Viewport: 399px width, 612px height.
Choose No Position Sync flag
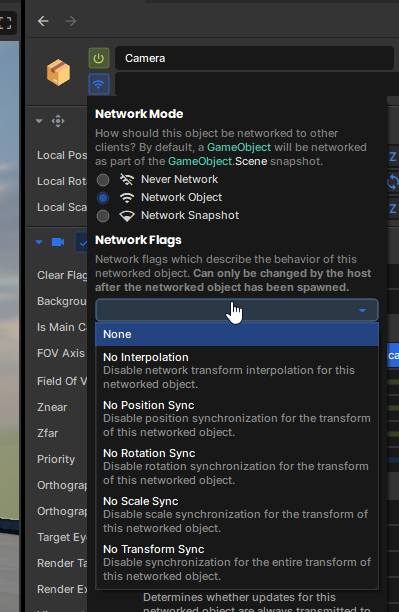click(237, 418)
